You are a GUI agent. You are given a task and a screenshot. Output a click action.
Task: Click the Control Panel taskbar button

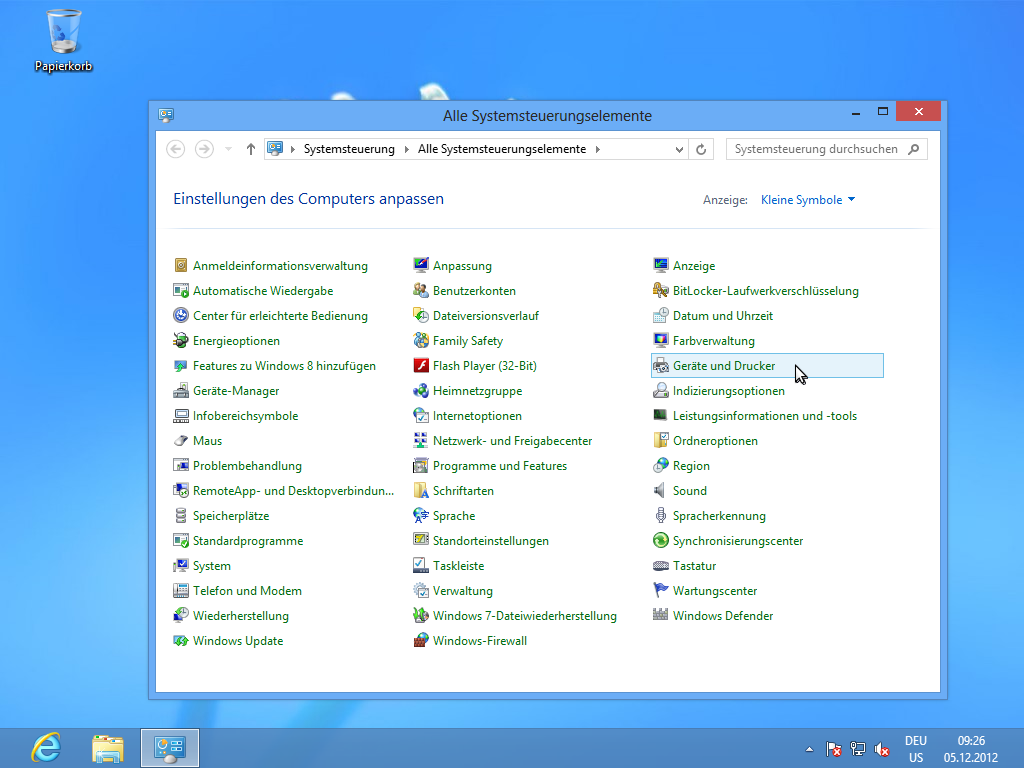point(170,748)
